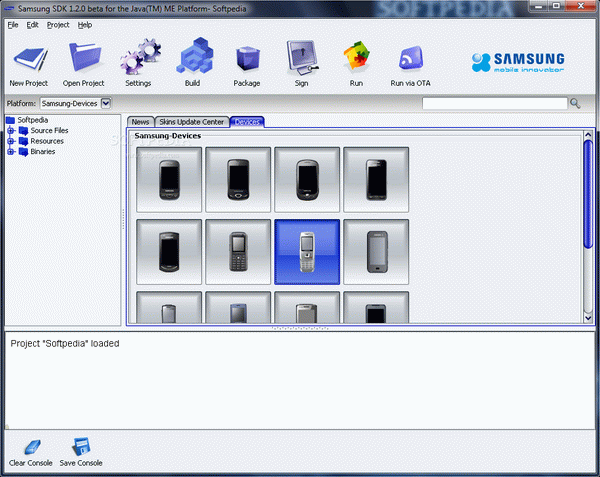Click the Run toolbar icon
Screen dimensions: 600x477
(x=356, y=58)
